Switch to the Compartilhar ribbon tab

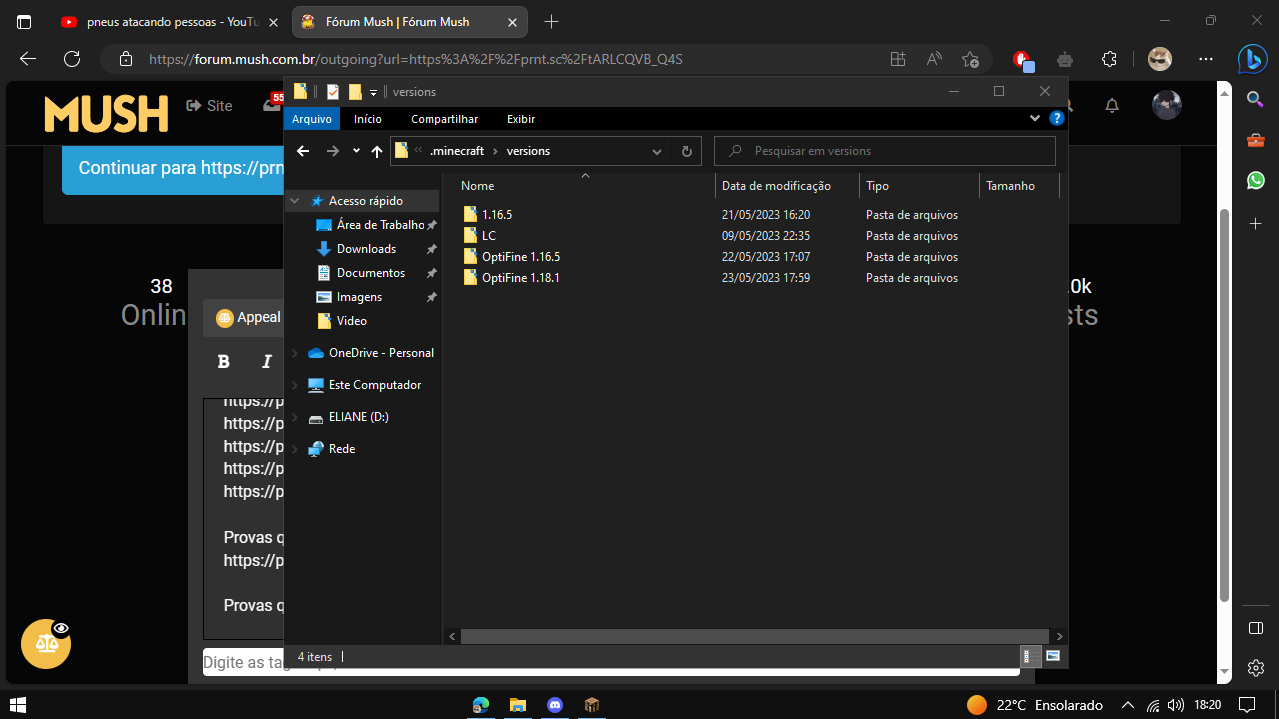(444, 119)
